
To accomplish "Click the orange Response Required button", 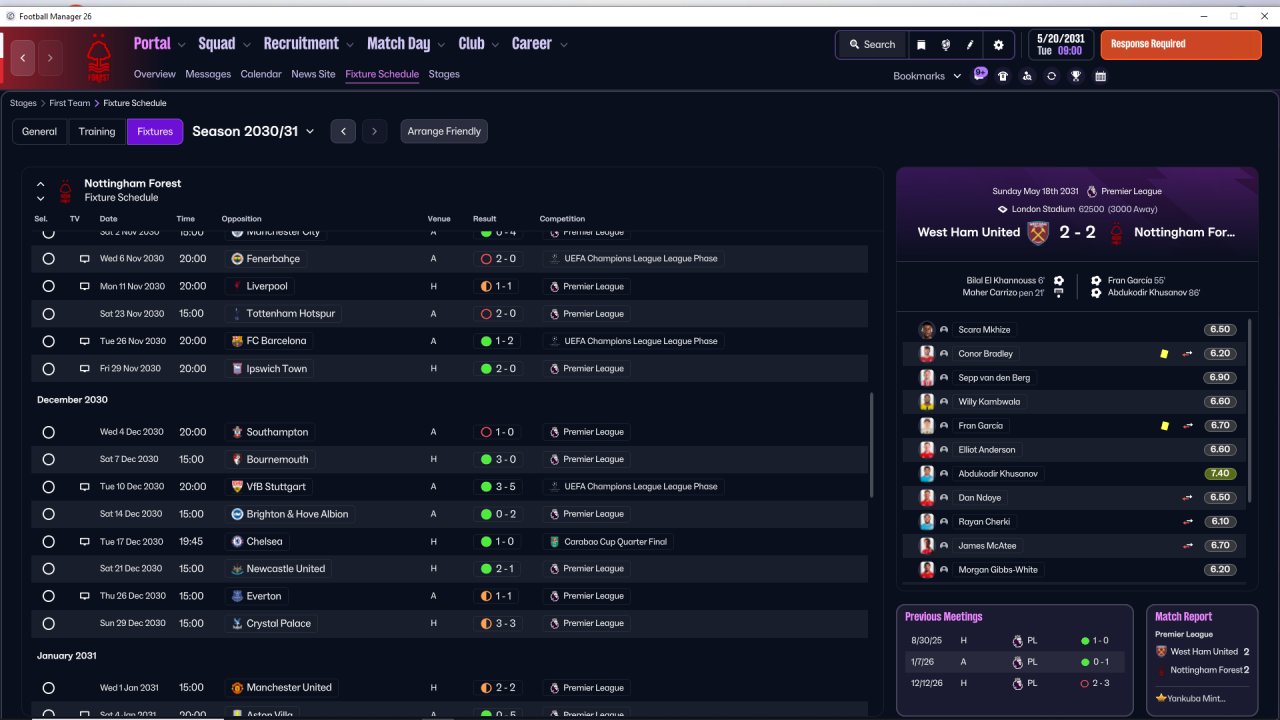I will [1181, 45].
